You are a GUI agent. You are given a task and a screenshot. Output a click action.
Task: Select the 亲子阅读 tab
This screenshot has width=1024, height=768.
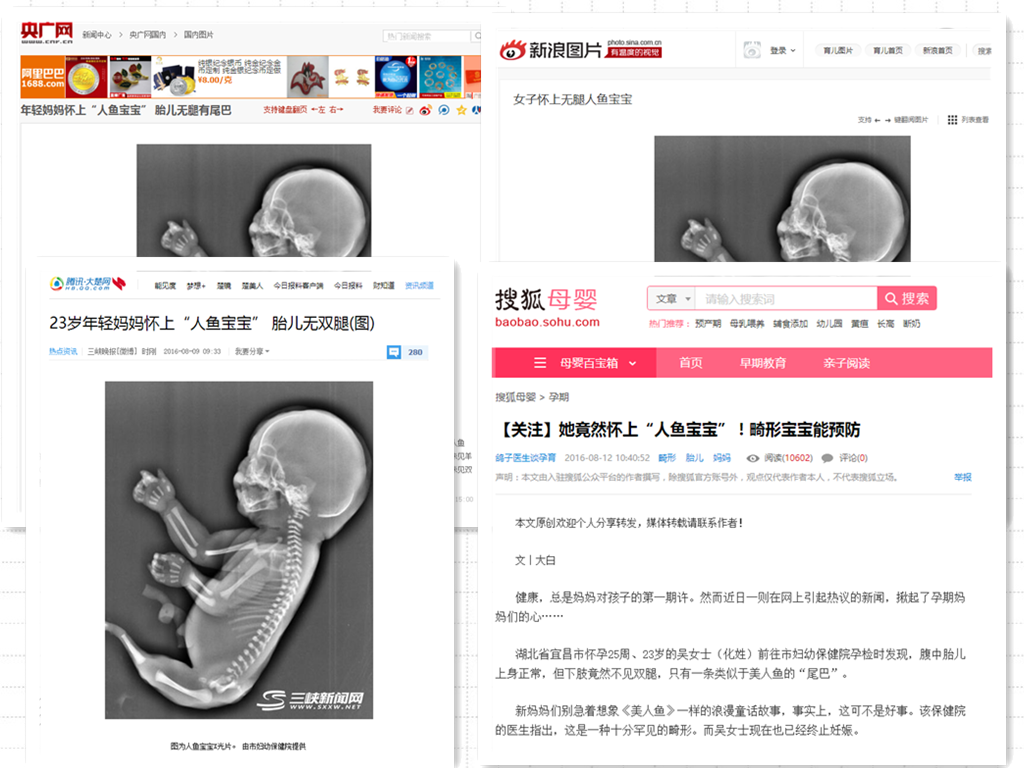point(846,362)
